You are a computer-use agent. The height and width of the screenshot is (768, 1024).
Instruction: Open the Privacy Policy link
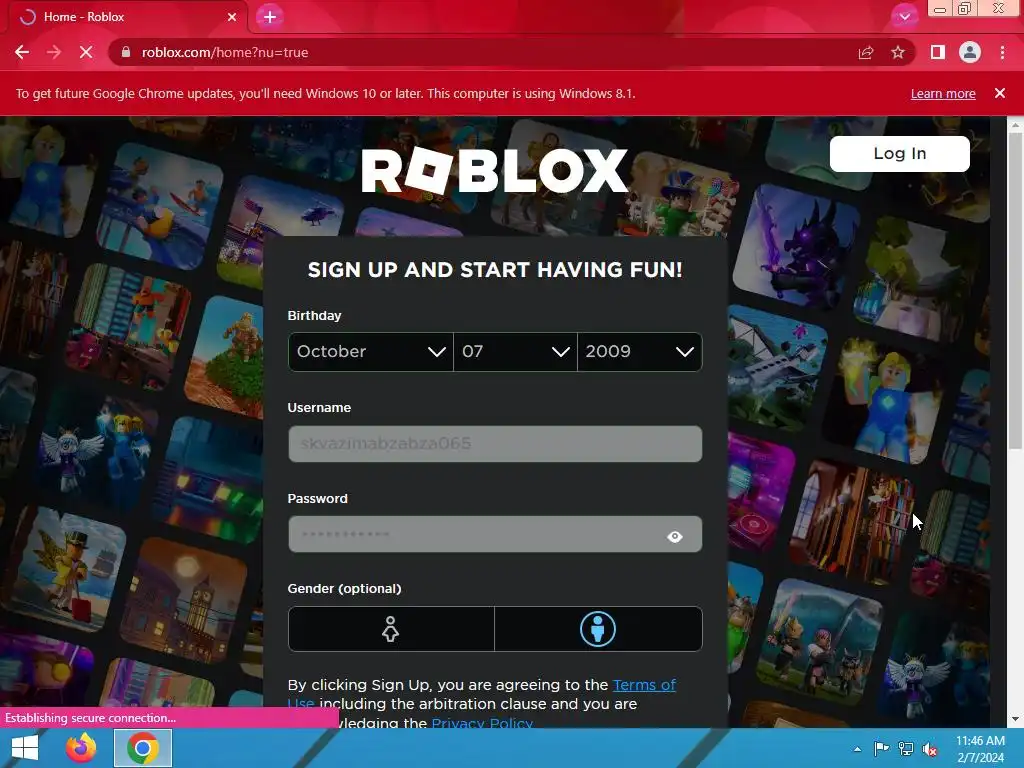point(482,722)
